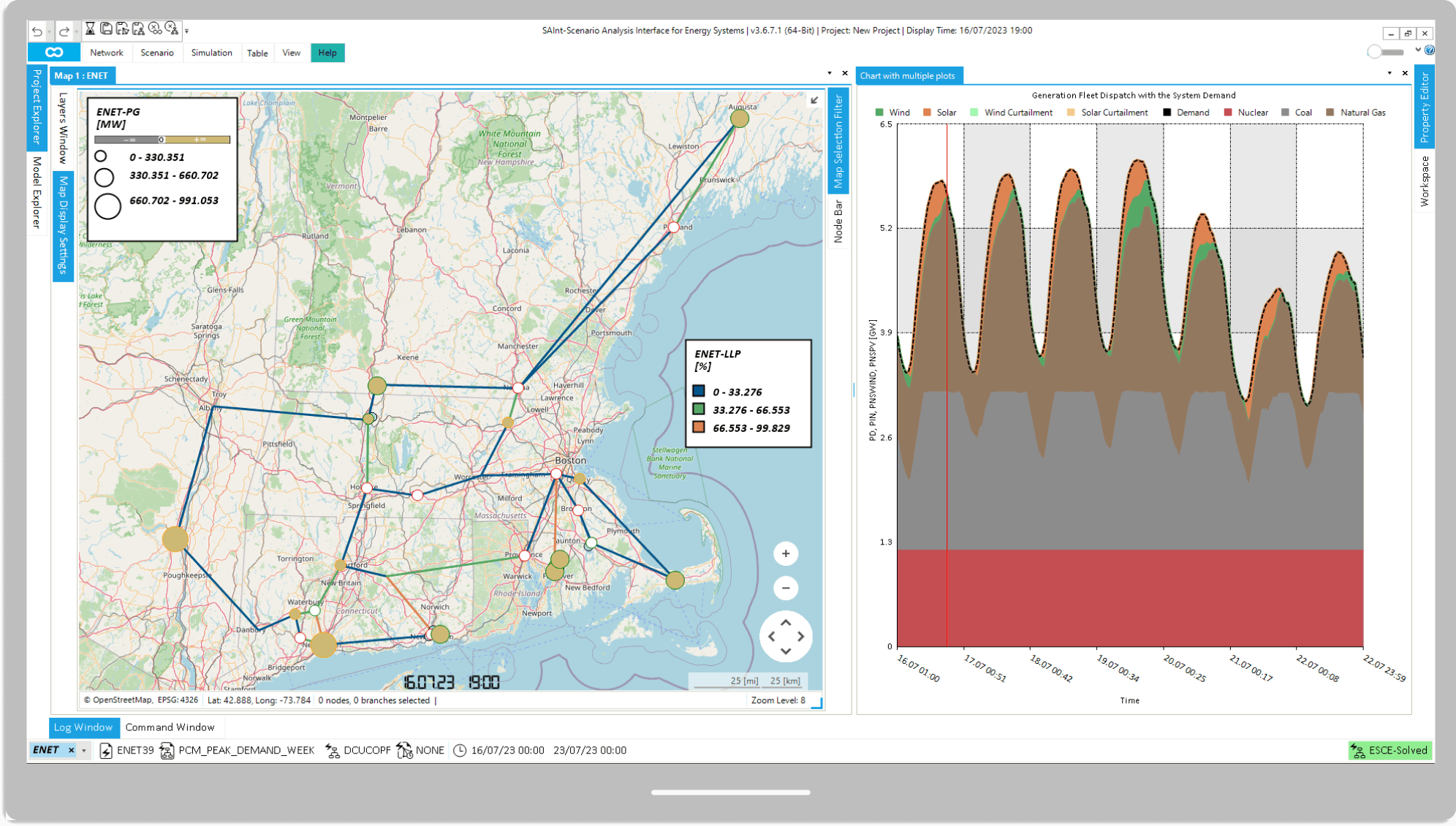This screenshot has height=826, width=1456.
Task: Click the PCM_PEAK_DEMAND_WEEK scenario icon
Action: (x=167, y=751)
